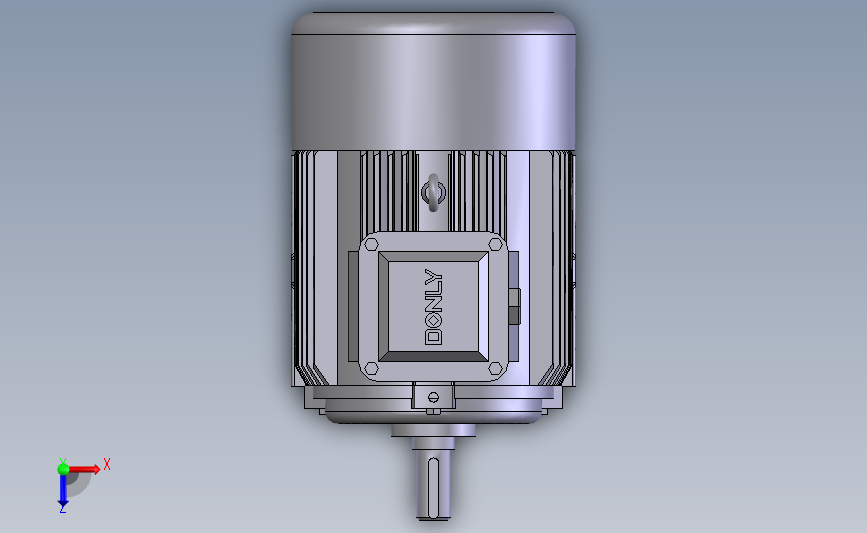Screen dimensions: 867x533
Task: Select the lower-left corner screw of the terminal box
Action: click(x=372, y=368)
